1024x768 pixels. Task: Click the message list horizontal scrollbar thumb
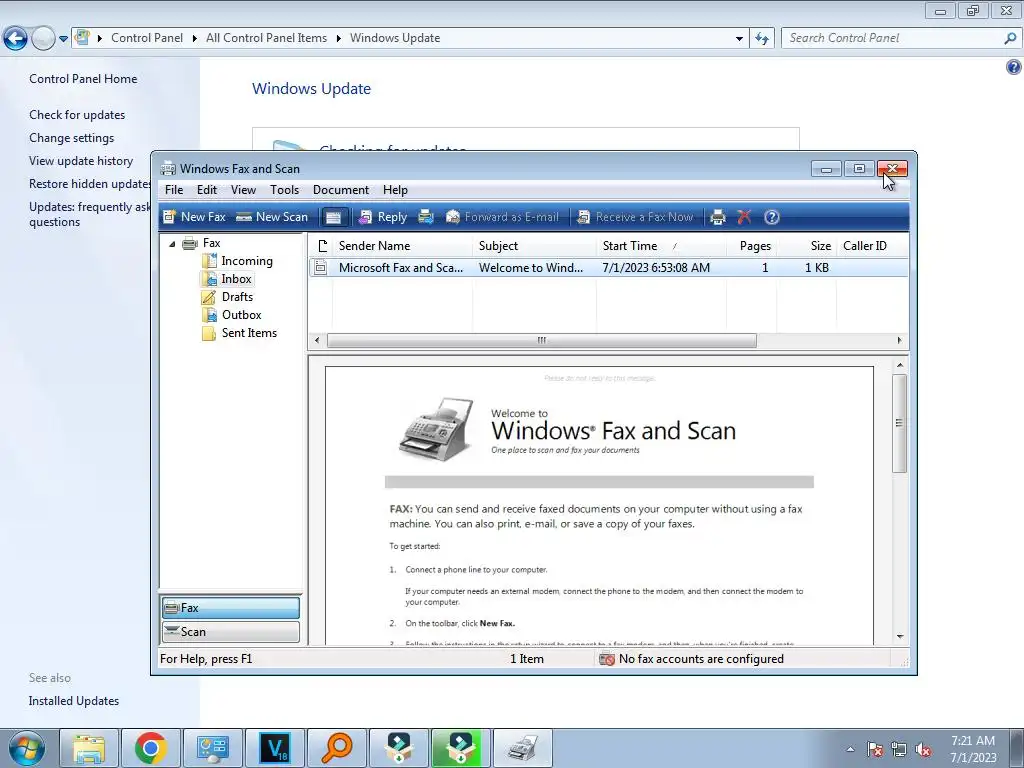(x=541, y=340)
